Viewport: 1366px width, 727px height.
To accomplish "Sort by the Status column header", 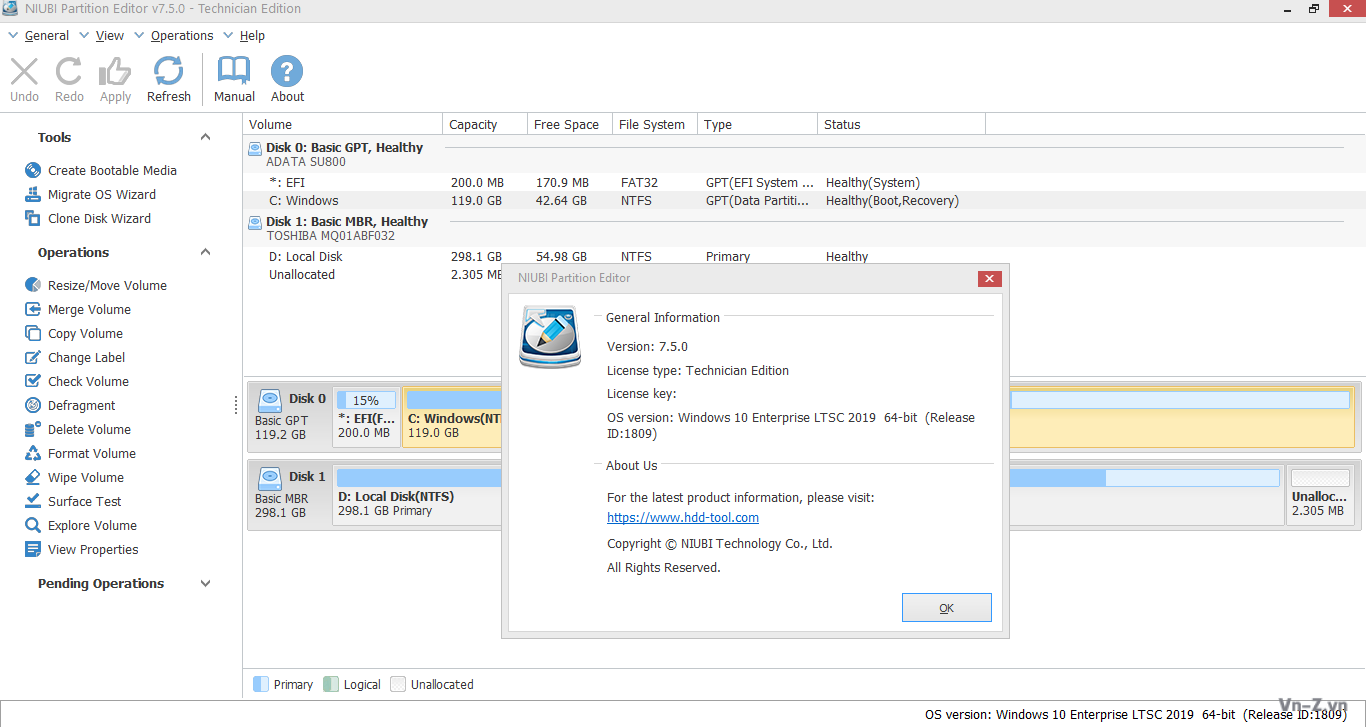I will (901, 125).
